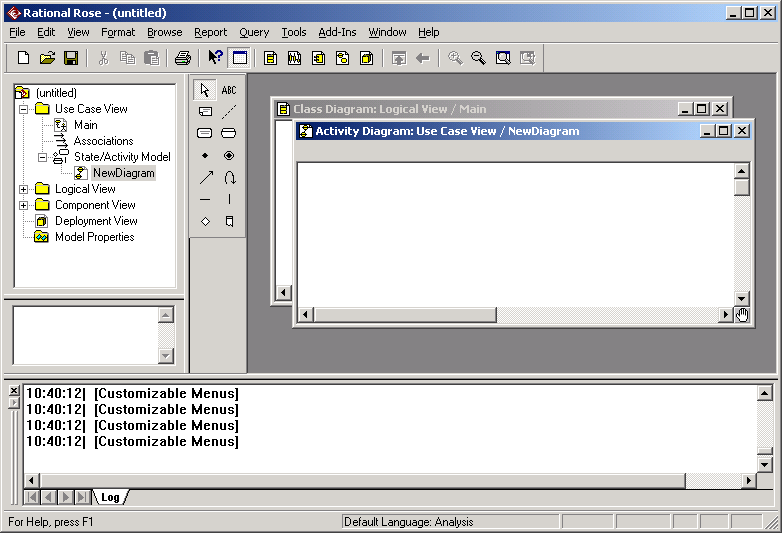
Task: Close the log pane with X button
Action: (14, 390)
